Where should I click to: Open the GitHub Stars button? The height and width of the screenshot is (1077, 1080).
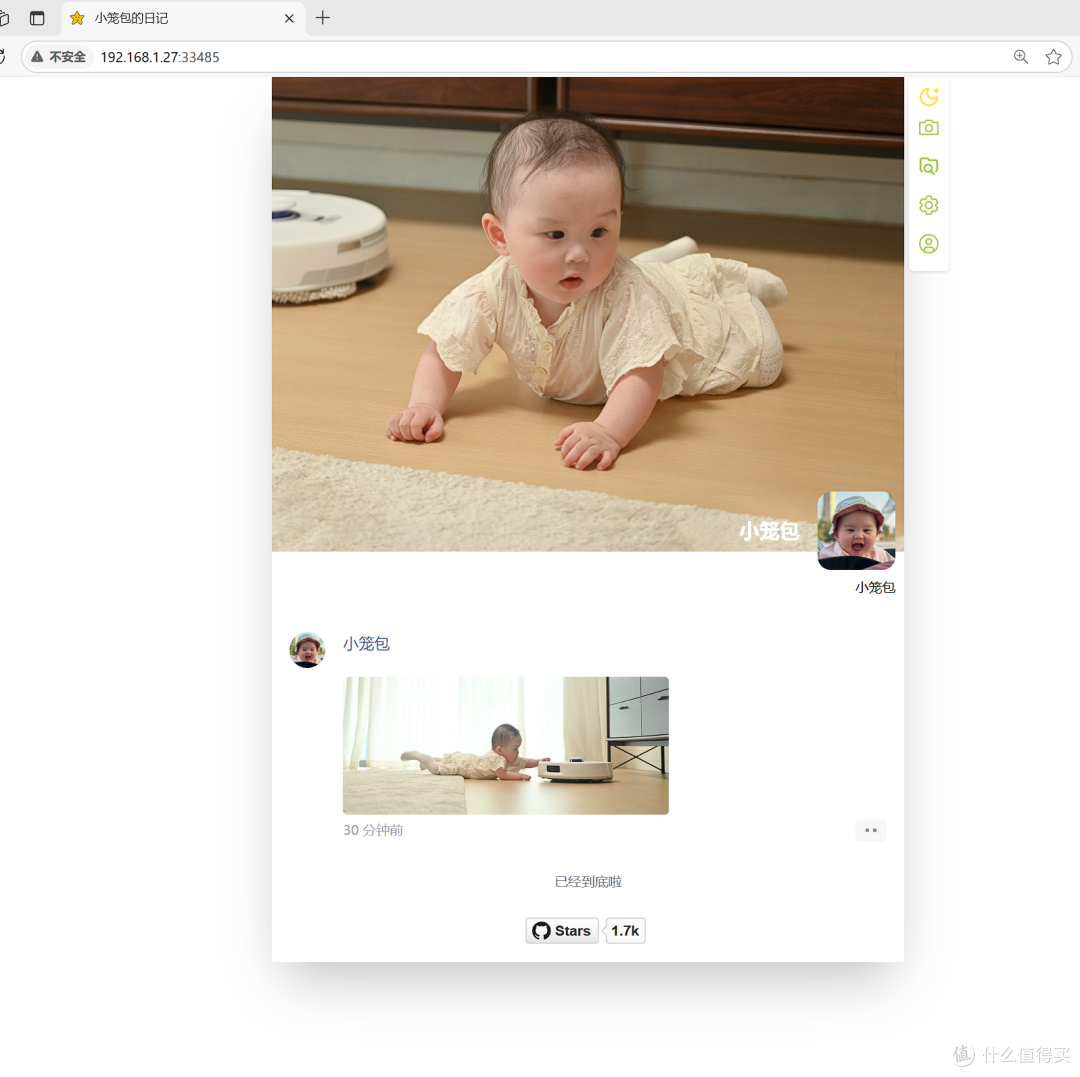(x=562, y=931)
